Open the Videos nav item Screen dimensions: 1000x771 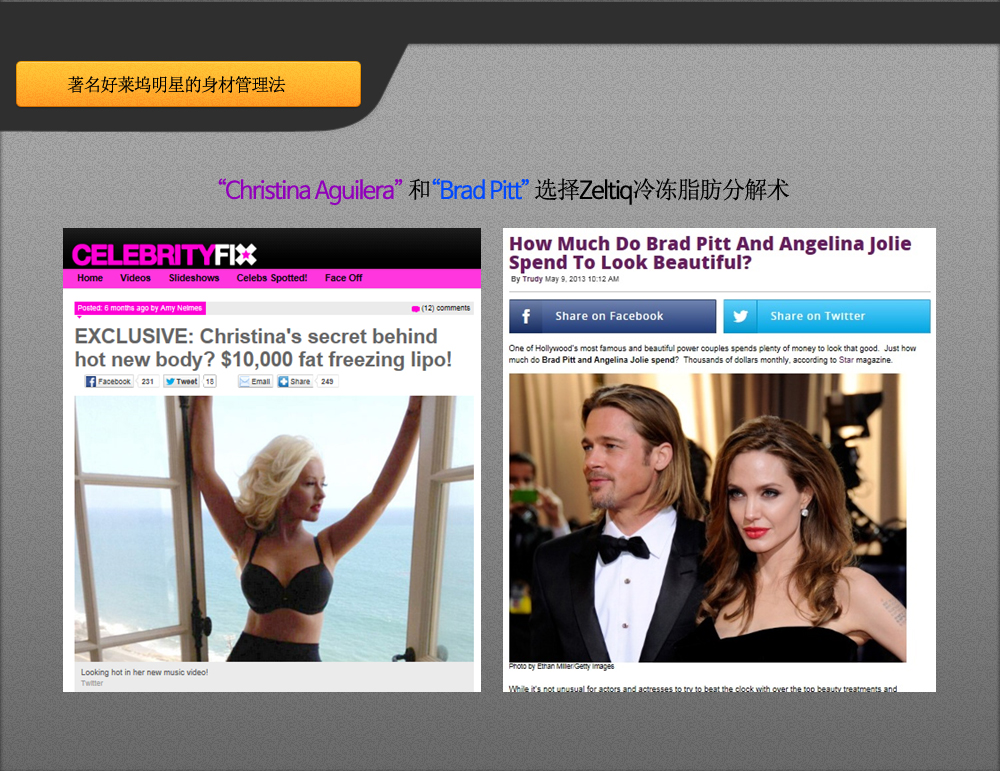pyautogui.click(x=135, y=278)
